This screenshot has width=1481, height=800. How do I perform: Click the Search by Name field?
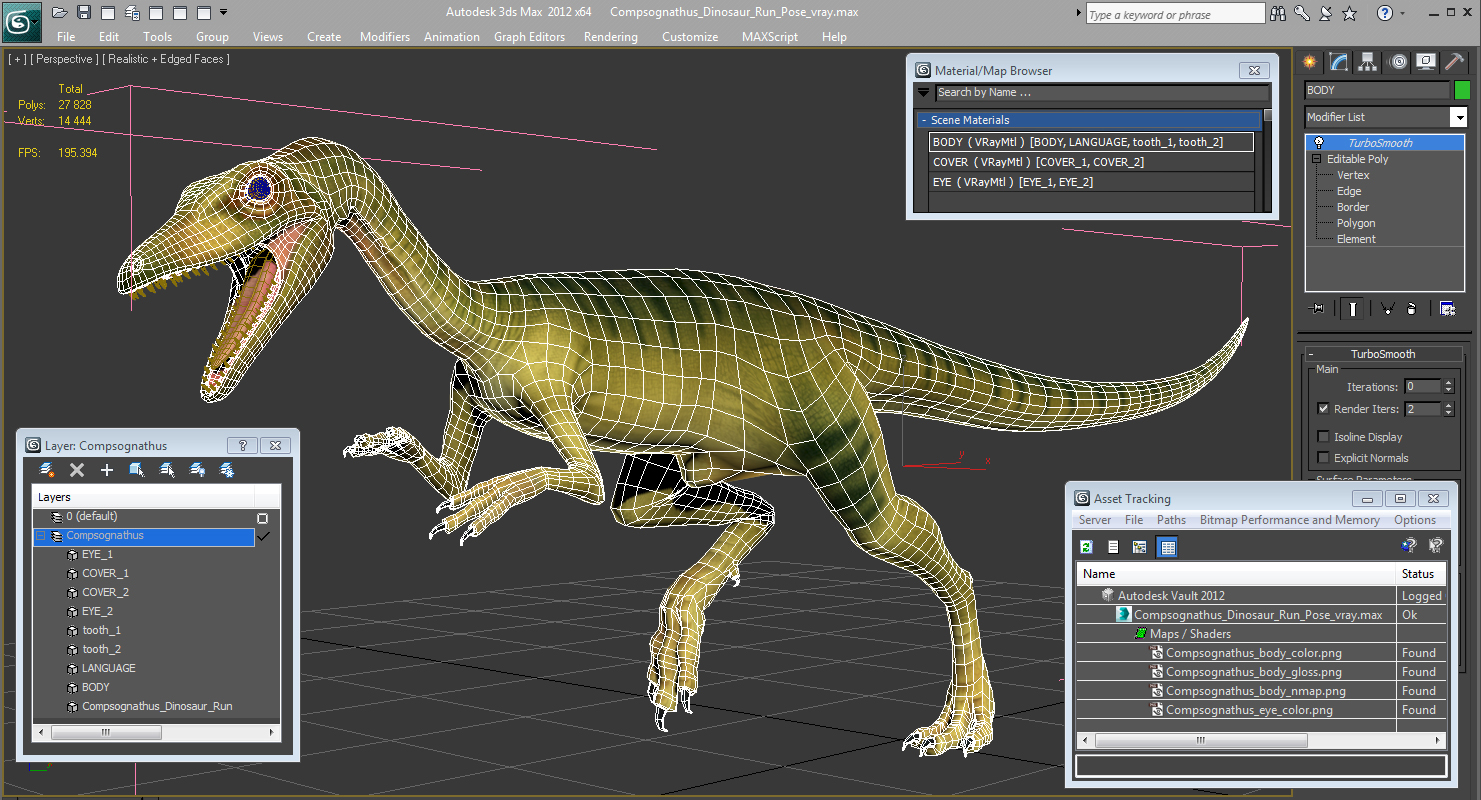1101,93
